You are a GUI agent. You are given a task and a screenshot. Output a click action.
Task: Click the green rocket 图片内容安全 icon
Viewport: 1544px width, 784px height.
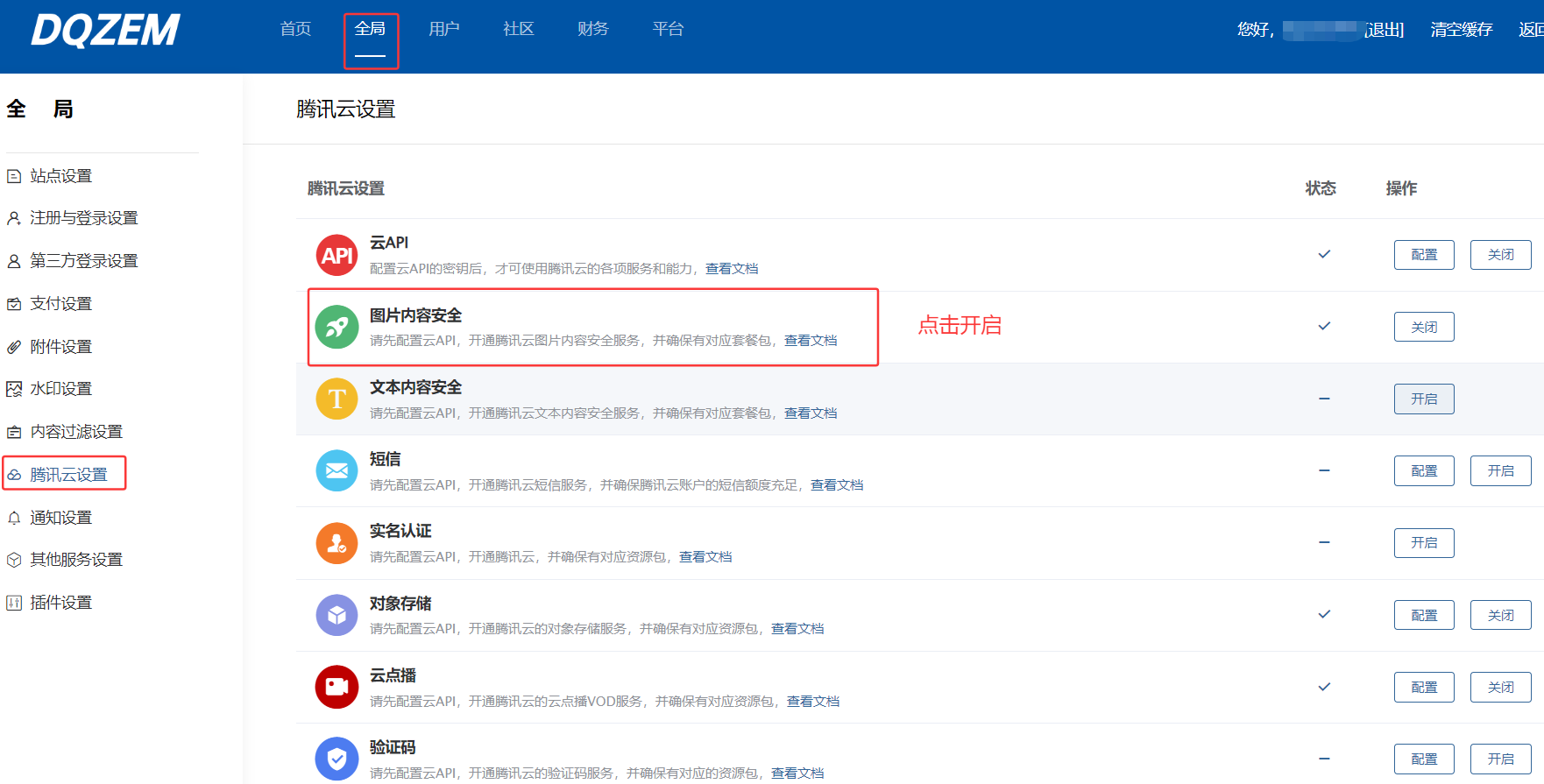click(x=336, y=327)
